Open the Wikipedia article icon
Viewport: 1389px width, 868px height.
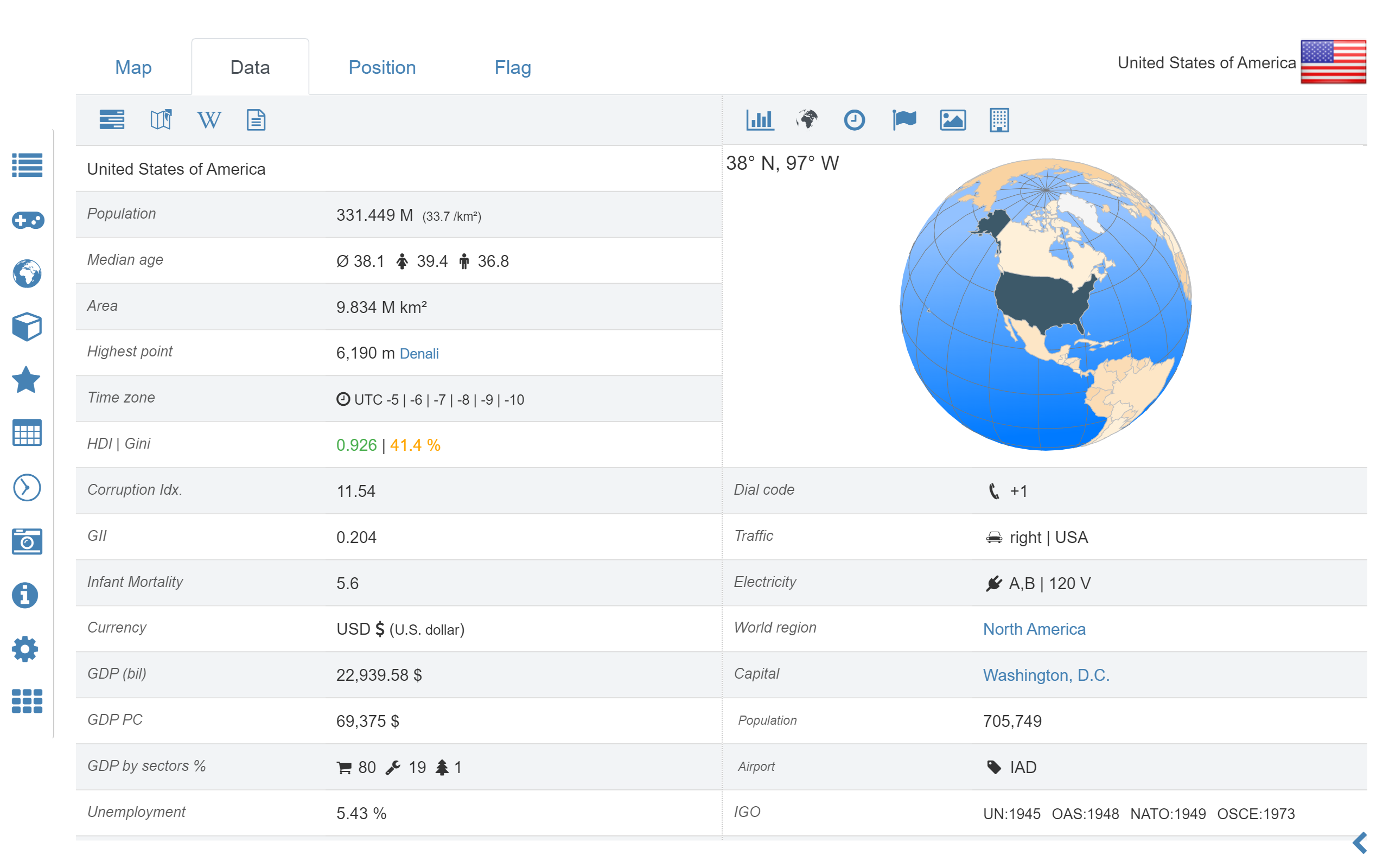pos(209,120)
